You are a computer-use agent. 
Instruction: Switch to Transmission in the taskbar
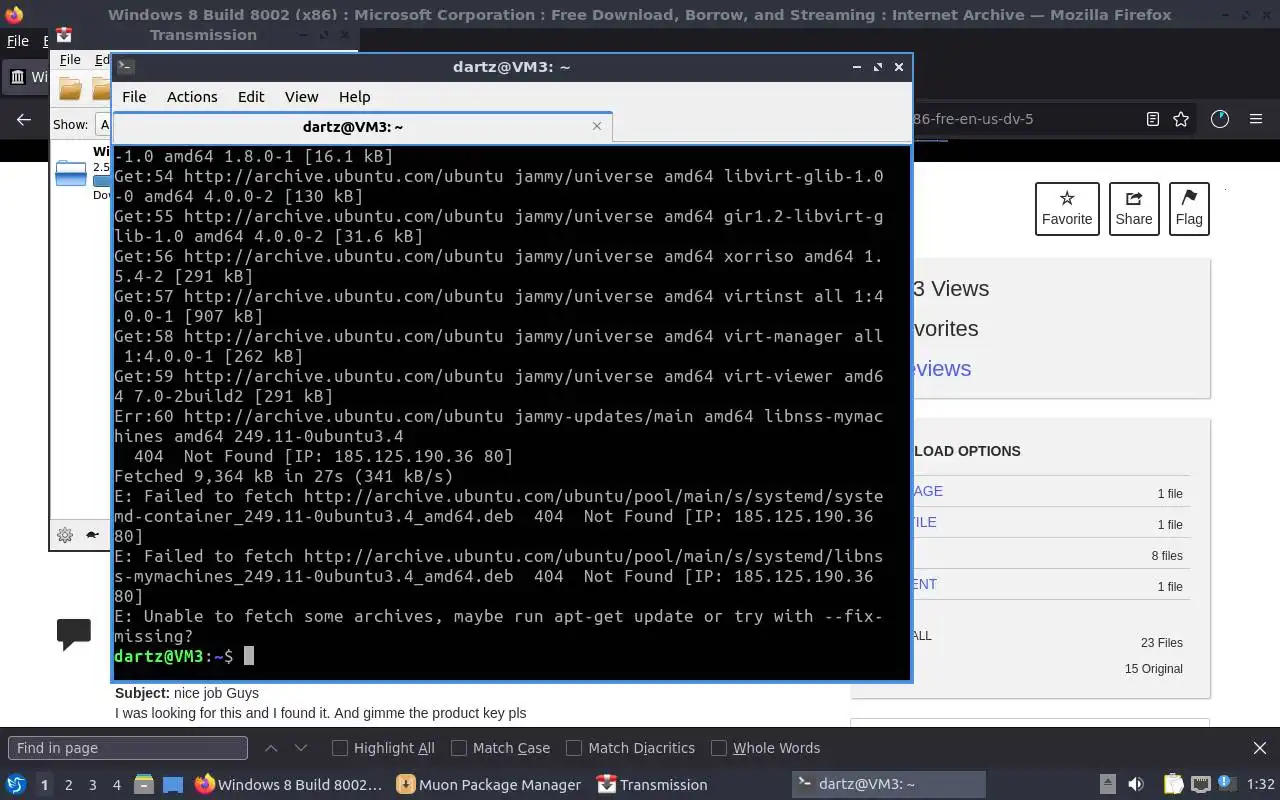pos(652,785)
